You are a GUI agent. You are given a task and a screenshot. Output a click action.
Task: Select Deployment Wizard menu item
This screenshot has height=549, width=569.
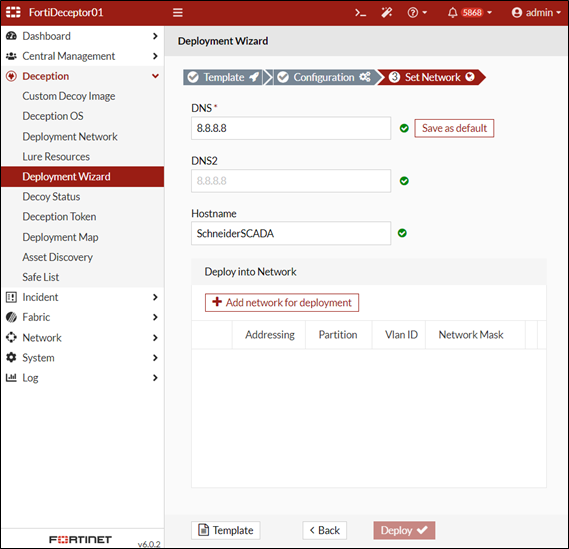point(82,176)
